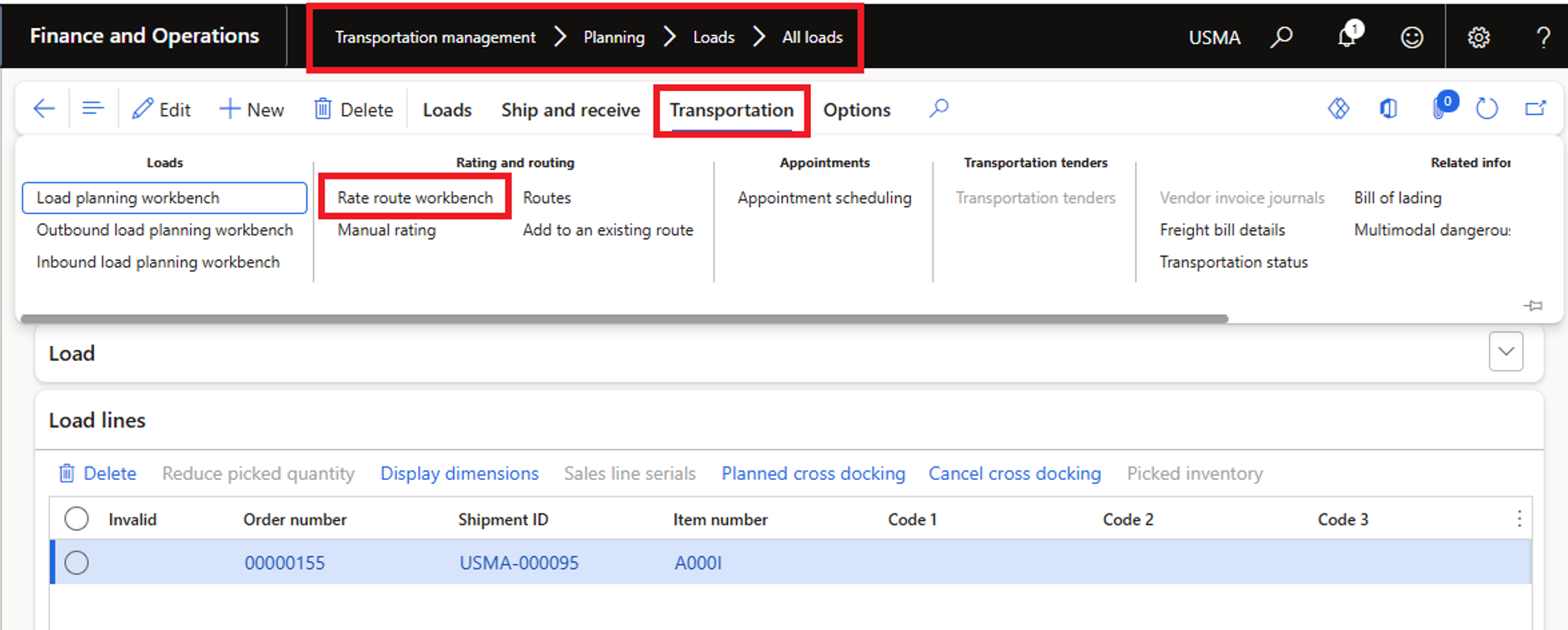Open Inbound load planning workbench
1568x630 pixels.
pyautogui.click(x=158, y=262)
